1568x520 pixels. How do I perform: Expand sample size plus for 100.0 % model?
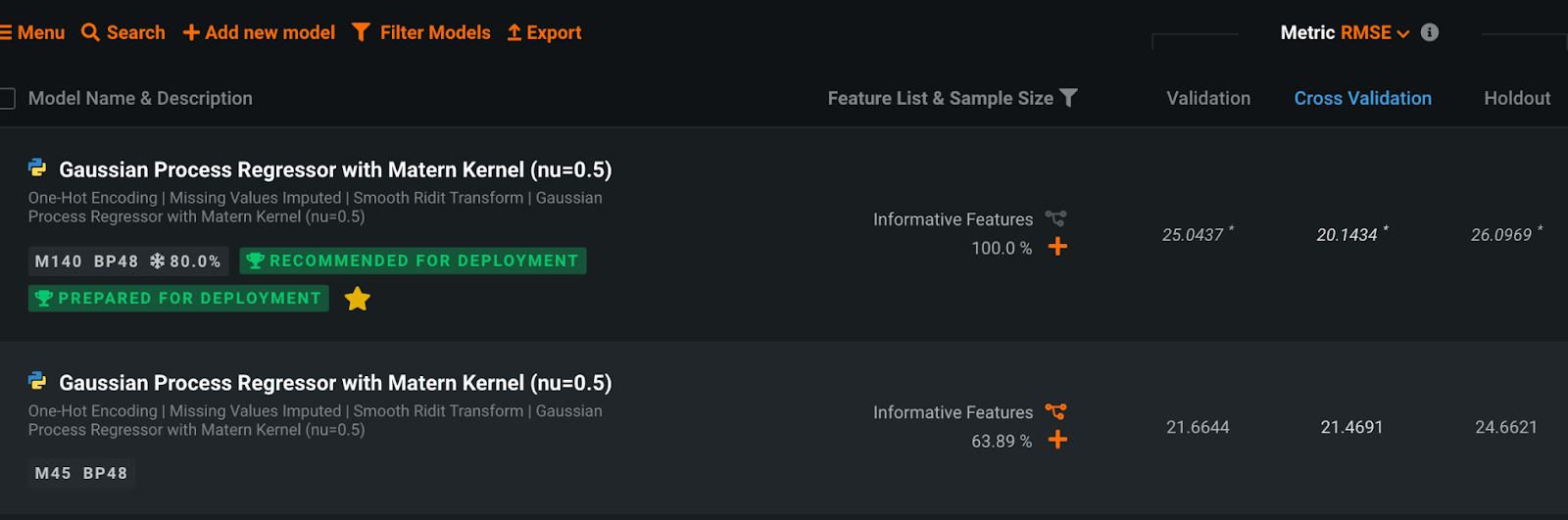1057,247
